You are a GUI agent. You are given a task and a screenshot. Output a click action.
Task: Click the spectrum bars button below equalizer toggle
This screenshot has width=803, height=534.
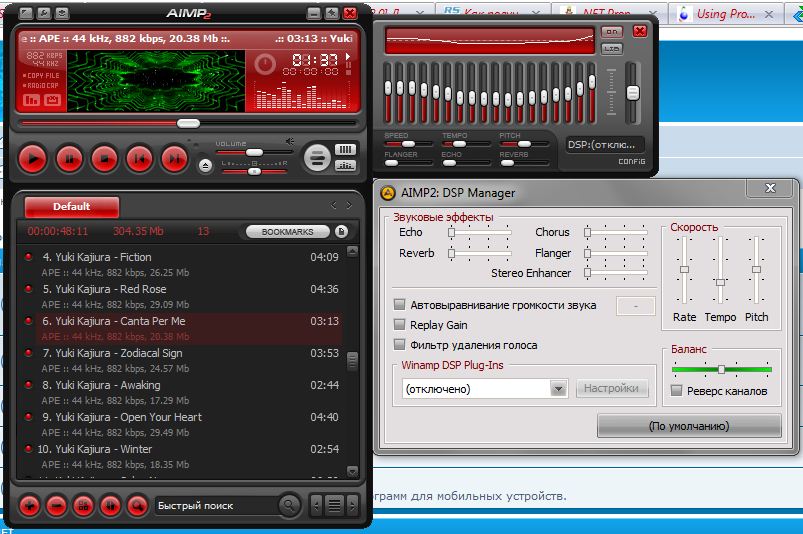pos(345,165)
